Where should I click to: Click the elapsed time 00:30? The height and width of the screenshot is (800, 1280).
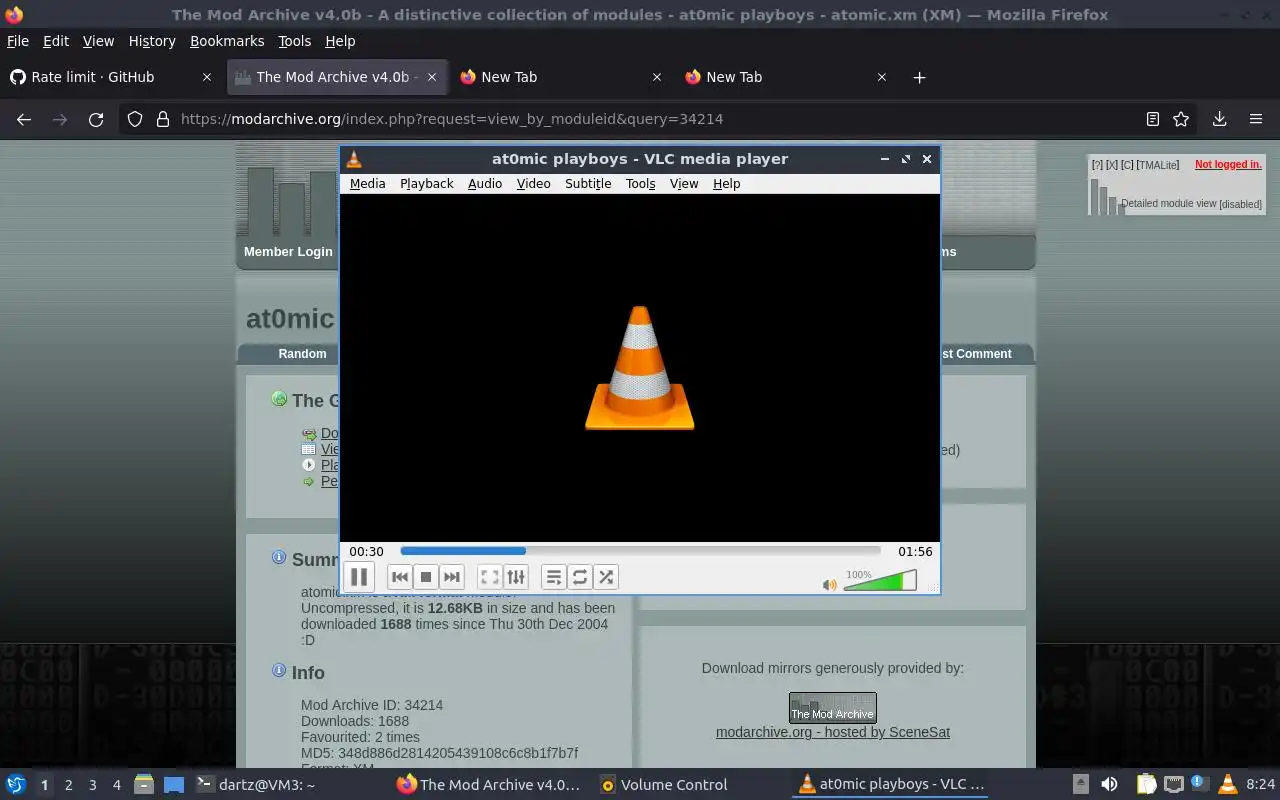[x=366, y=551]
